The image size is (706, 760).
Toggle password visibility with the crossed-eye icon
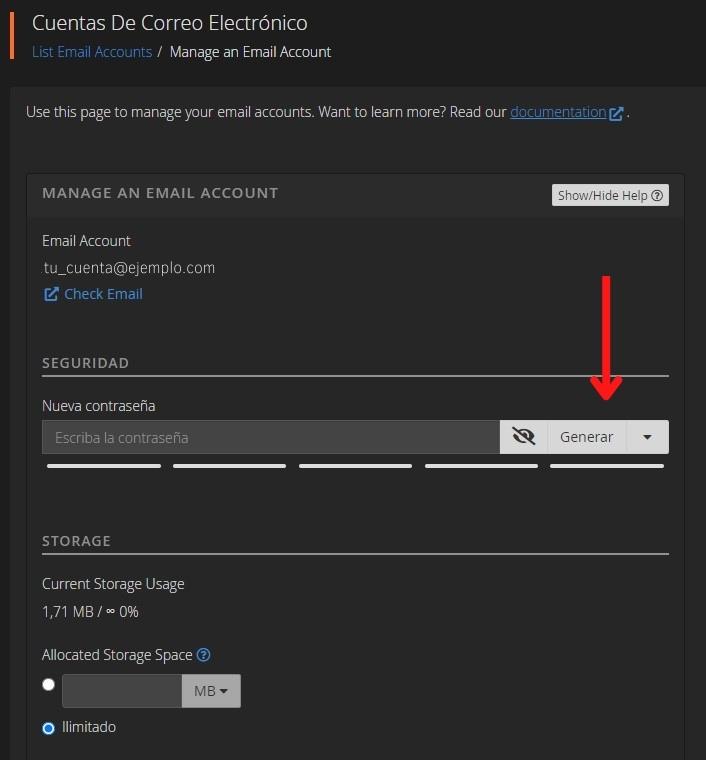[523, 437]
